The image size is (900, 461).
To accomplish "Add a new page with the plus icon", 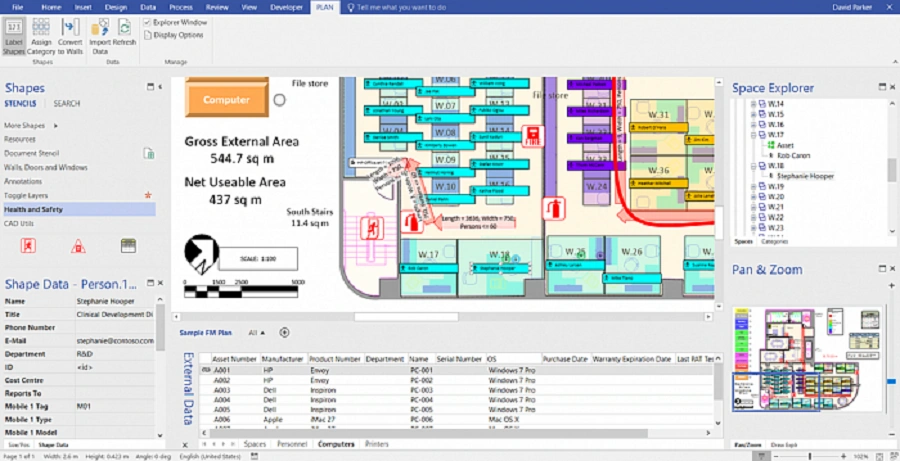I will pyautogui.click(x=284, y=332).
